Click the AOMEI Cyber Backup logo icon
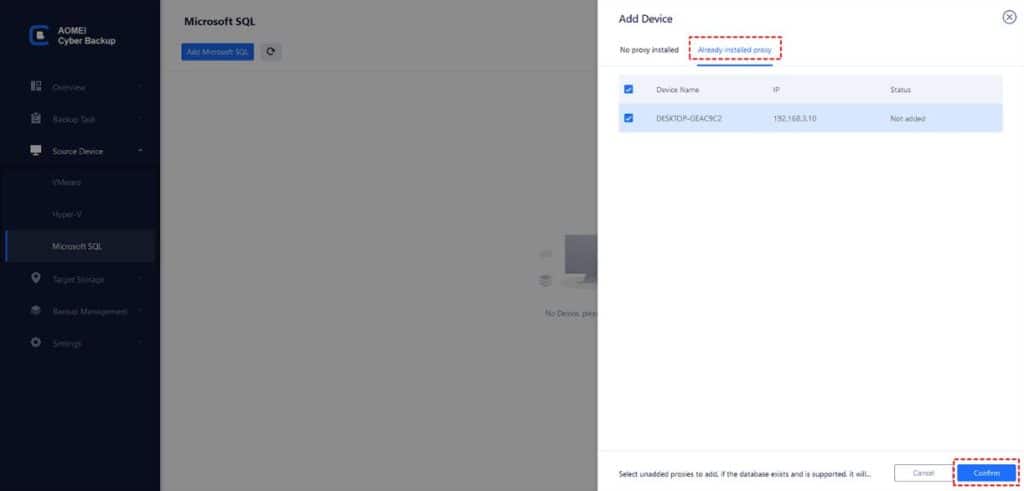This screenshot has width=1024, height=491. (39, 36)
